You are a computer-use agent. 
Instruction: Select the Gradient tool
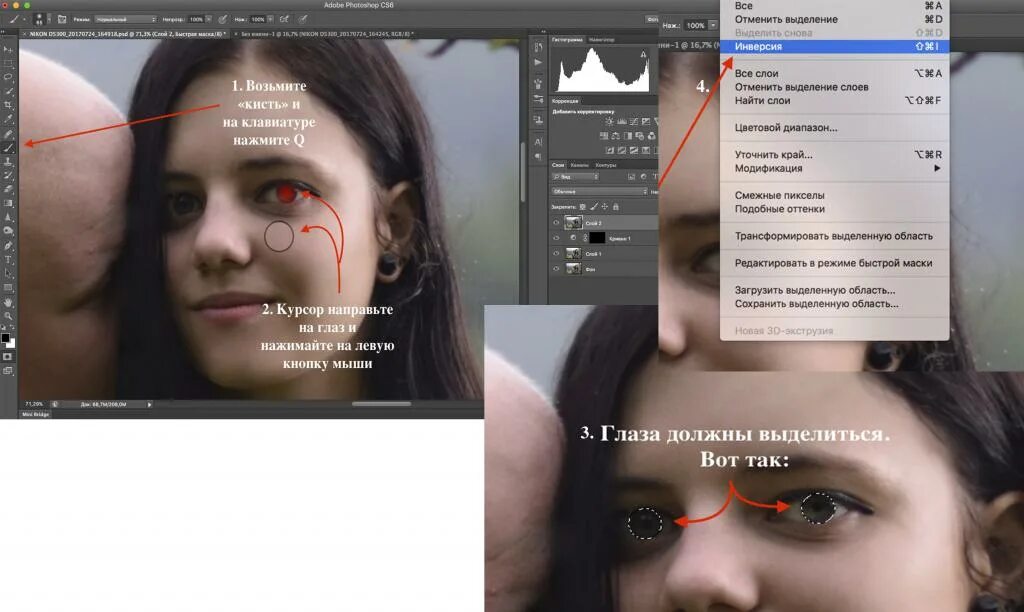(8, 203)
